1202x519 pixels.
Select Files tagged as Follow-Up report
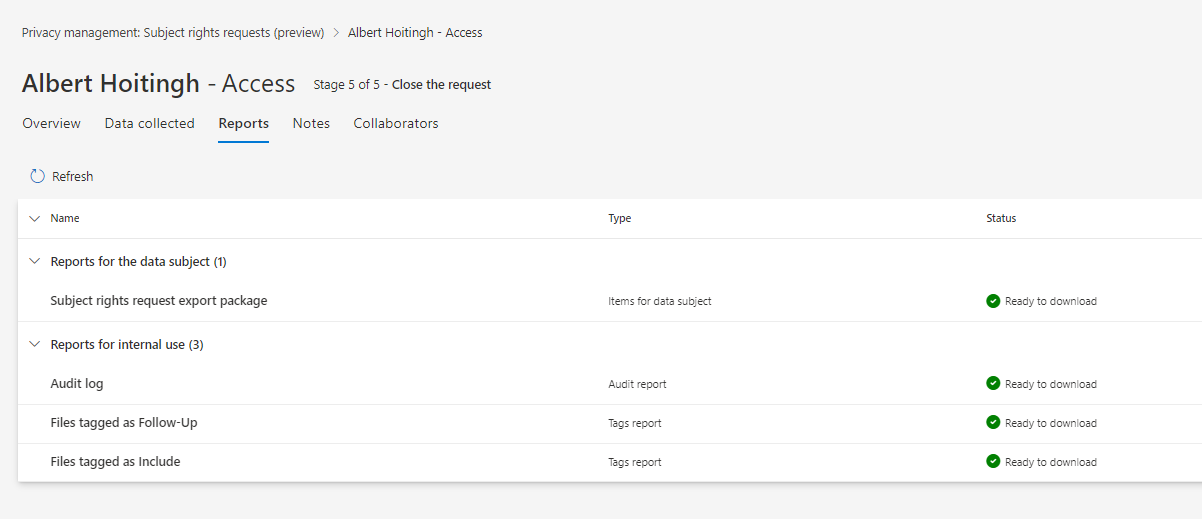click(124, 423)
